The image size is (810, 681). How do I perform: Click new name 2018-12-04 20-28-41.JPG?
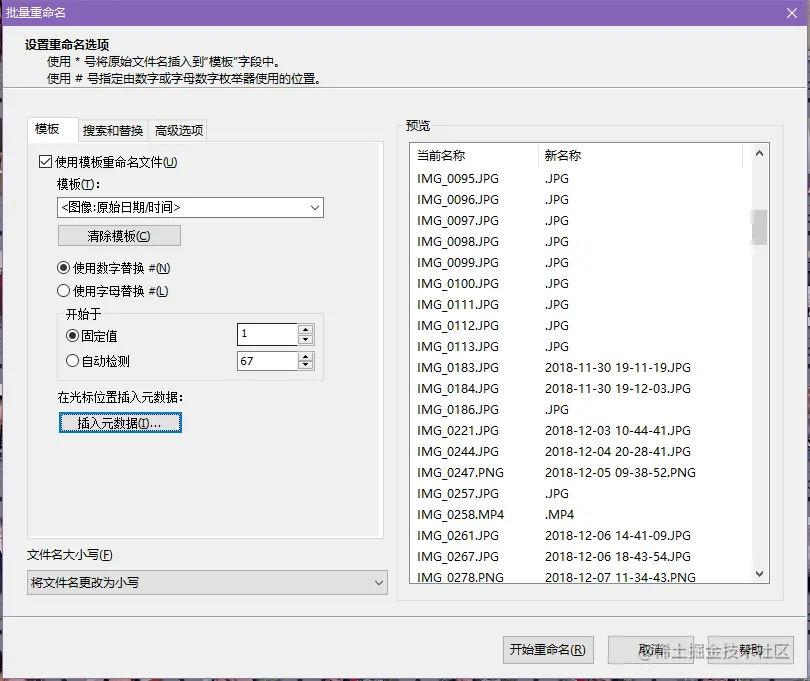(618, 452)
